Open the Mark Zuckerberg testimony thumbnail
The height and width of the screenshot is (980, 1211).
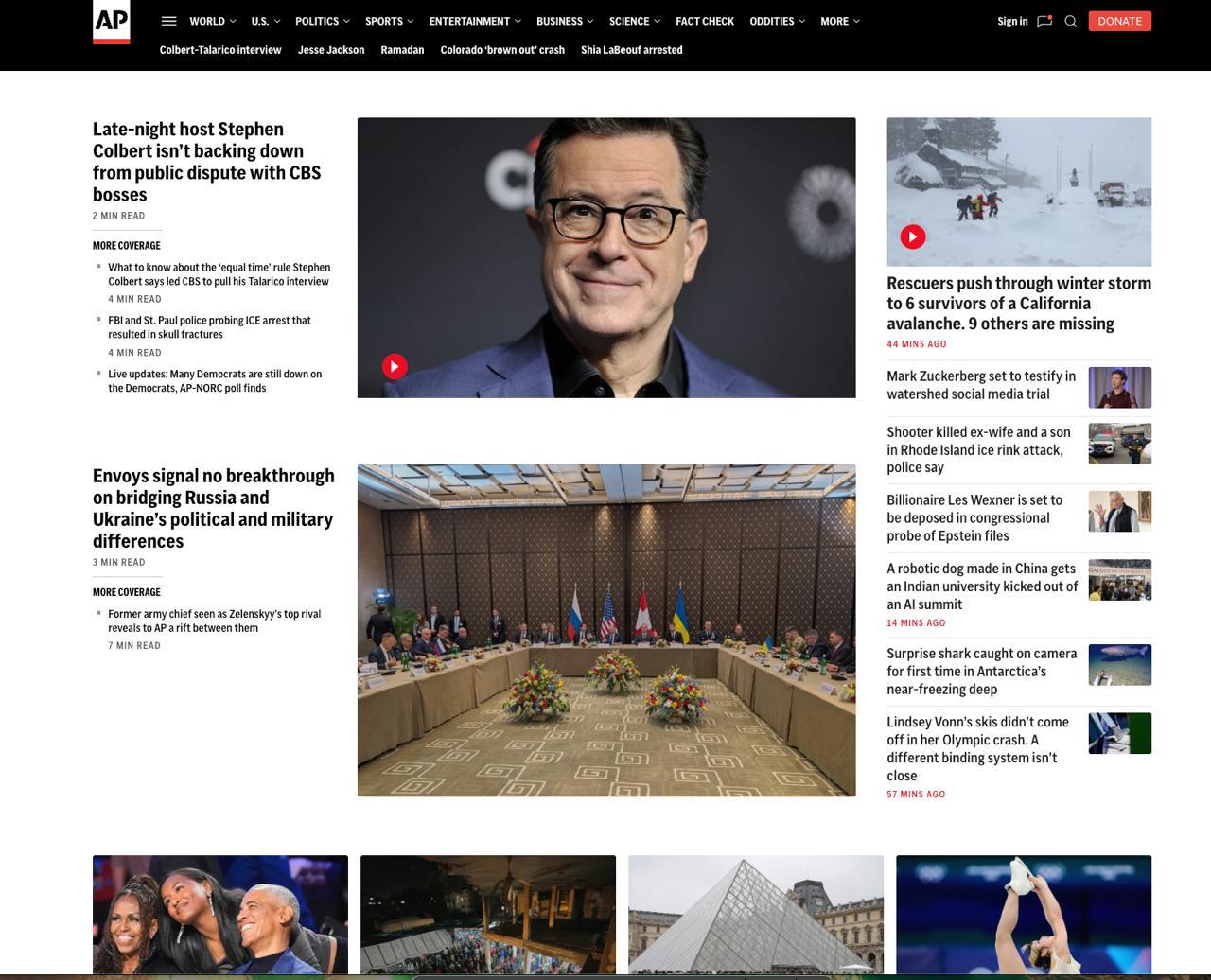click(1119, 387)
